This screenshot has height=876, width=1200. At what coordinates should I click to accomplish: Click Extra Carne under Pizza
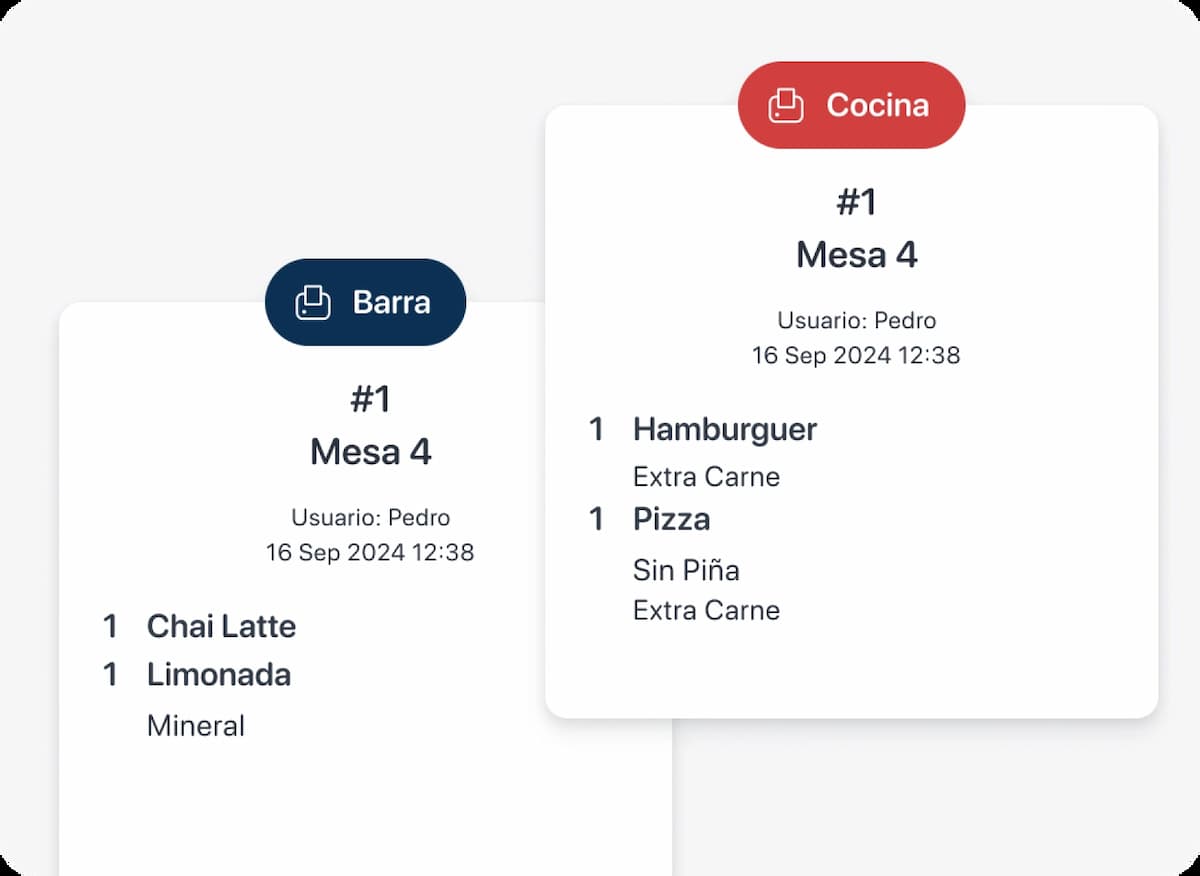706,610
